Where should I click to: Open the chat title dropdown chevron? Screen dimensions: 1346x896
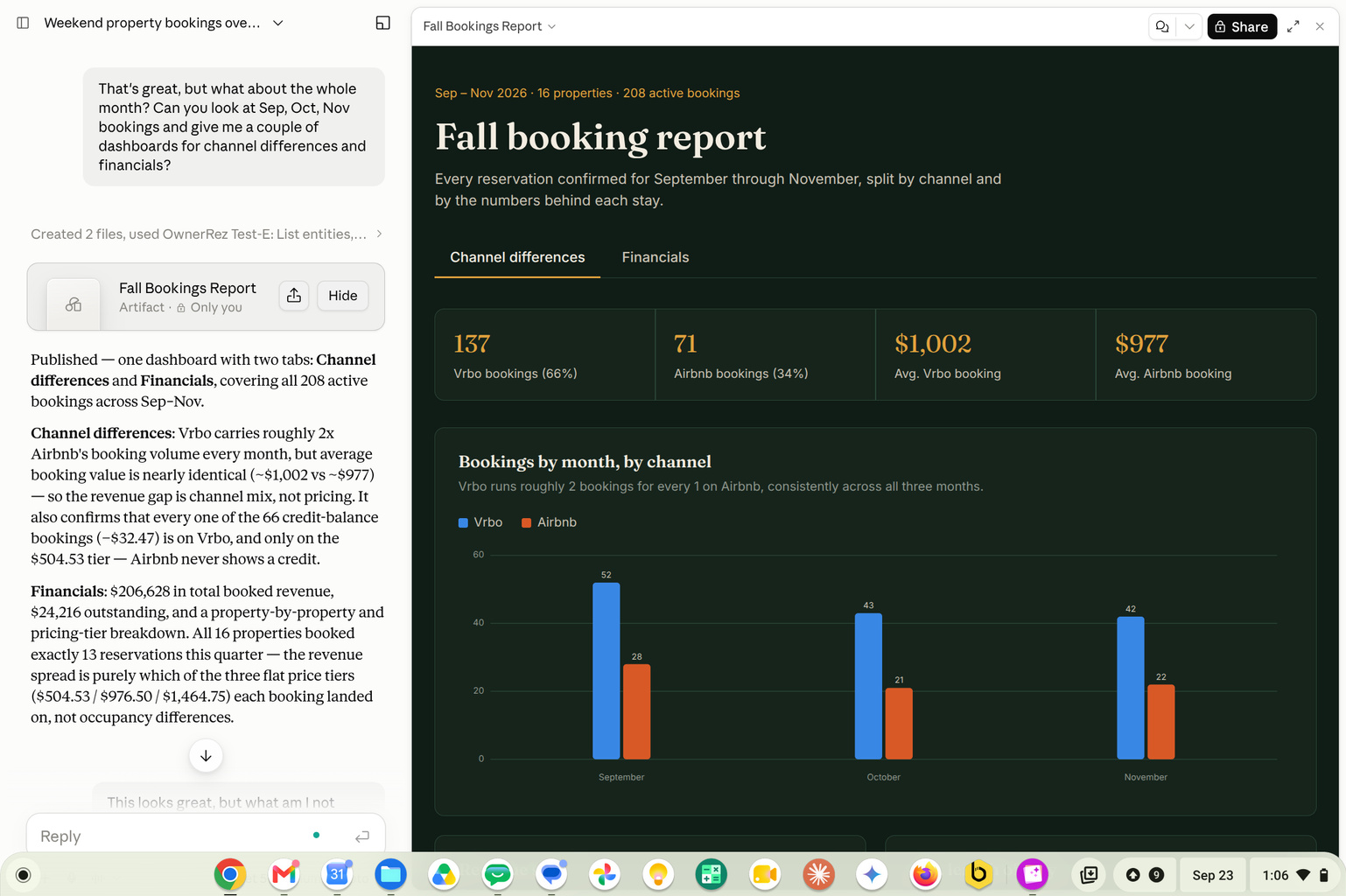278,23
